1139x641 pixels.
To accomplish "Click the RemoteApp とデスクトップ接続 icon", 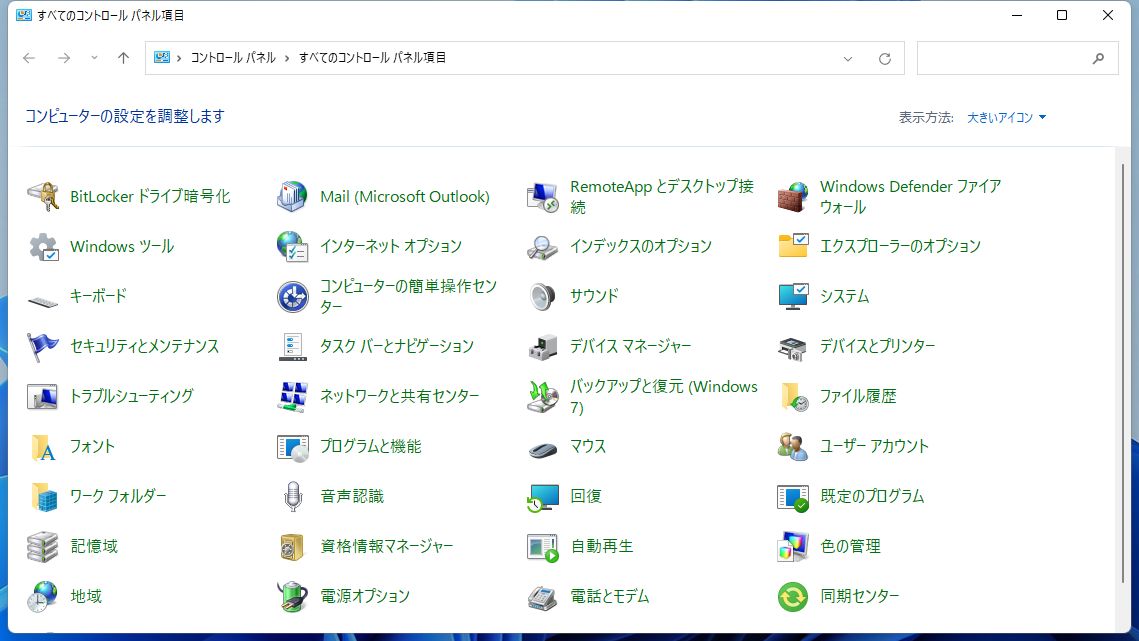I will [x=543, y=196].
